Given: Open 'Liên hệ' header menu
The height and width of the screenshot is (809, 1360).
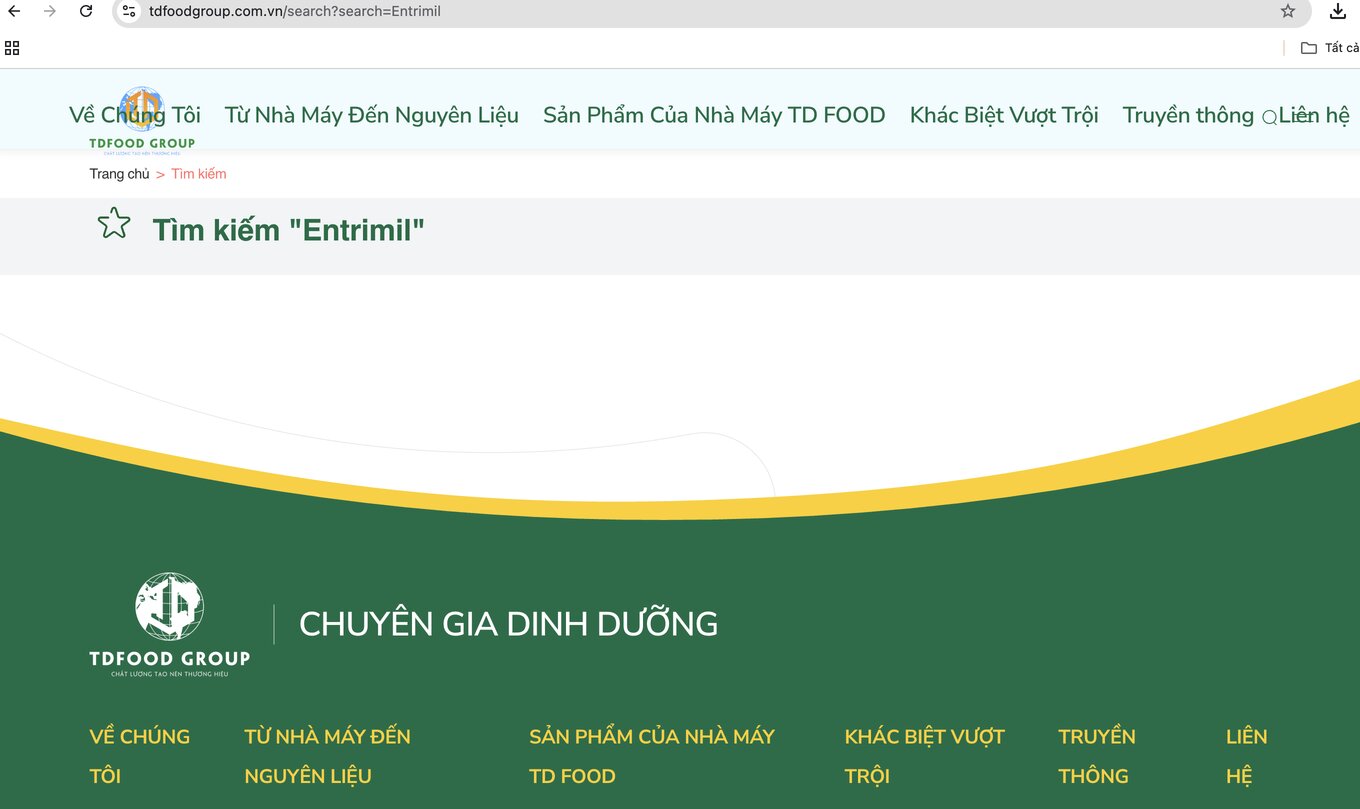Looking at the screenshot, I should [x=1314, y=115].
